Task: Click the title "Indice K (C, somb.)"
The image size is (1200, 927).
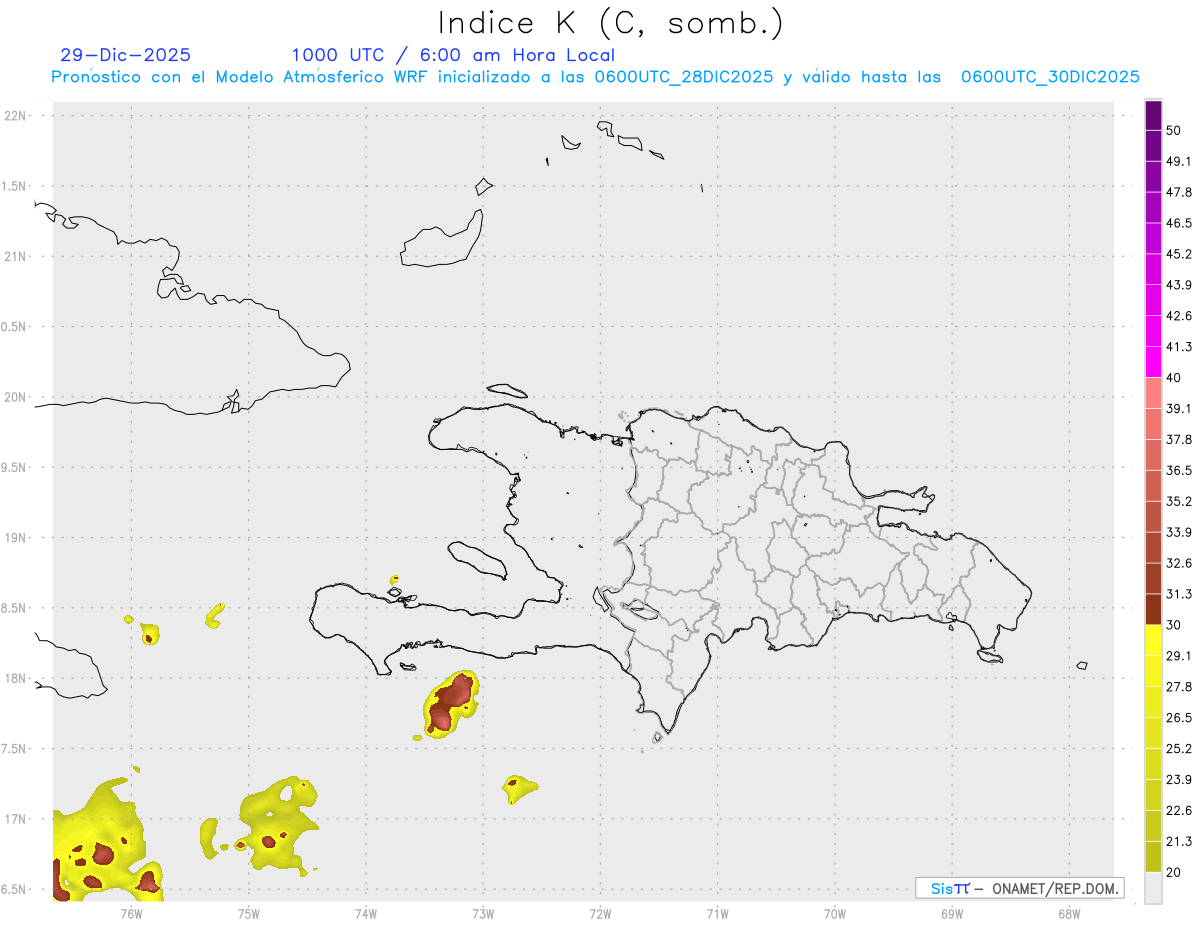Action: click(610, 23)
